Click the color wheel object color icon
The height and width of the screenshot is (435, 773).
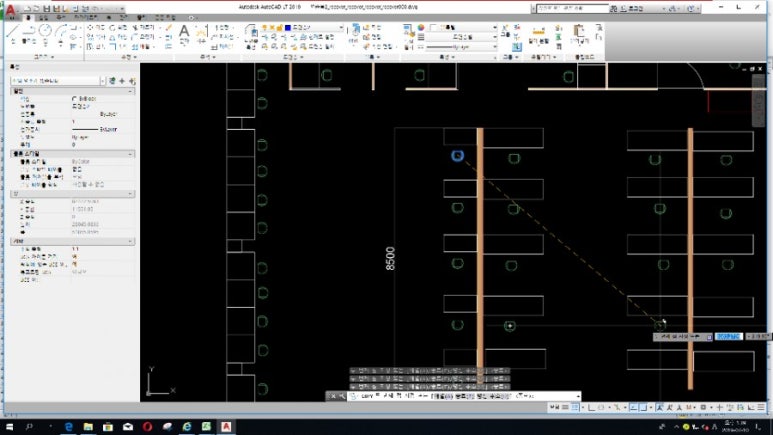pos(421,28)
